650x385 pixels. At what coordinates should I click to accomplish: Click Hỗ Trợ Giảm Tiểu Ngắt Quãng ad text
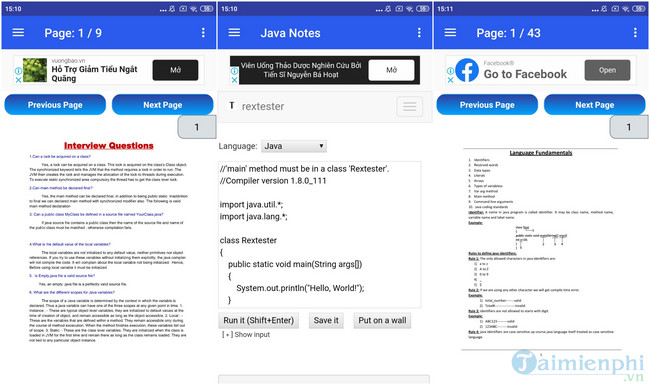[94, 74]
